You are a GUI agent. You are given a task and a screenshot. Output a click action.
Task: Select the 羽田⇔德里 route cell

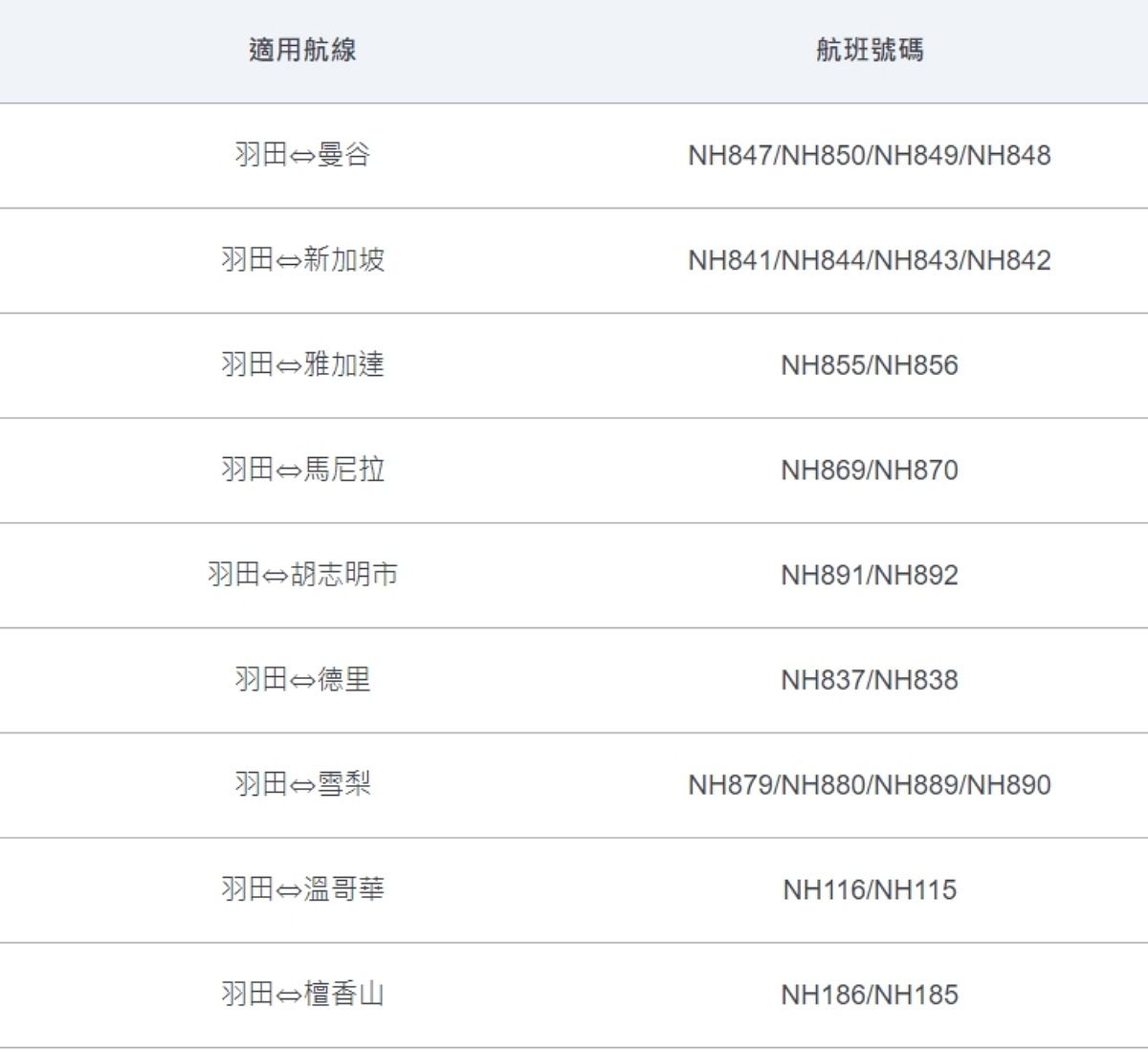point(302,680)
